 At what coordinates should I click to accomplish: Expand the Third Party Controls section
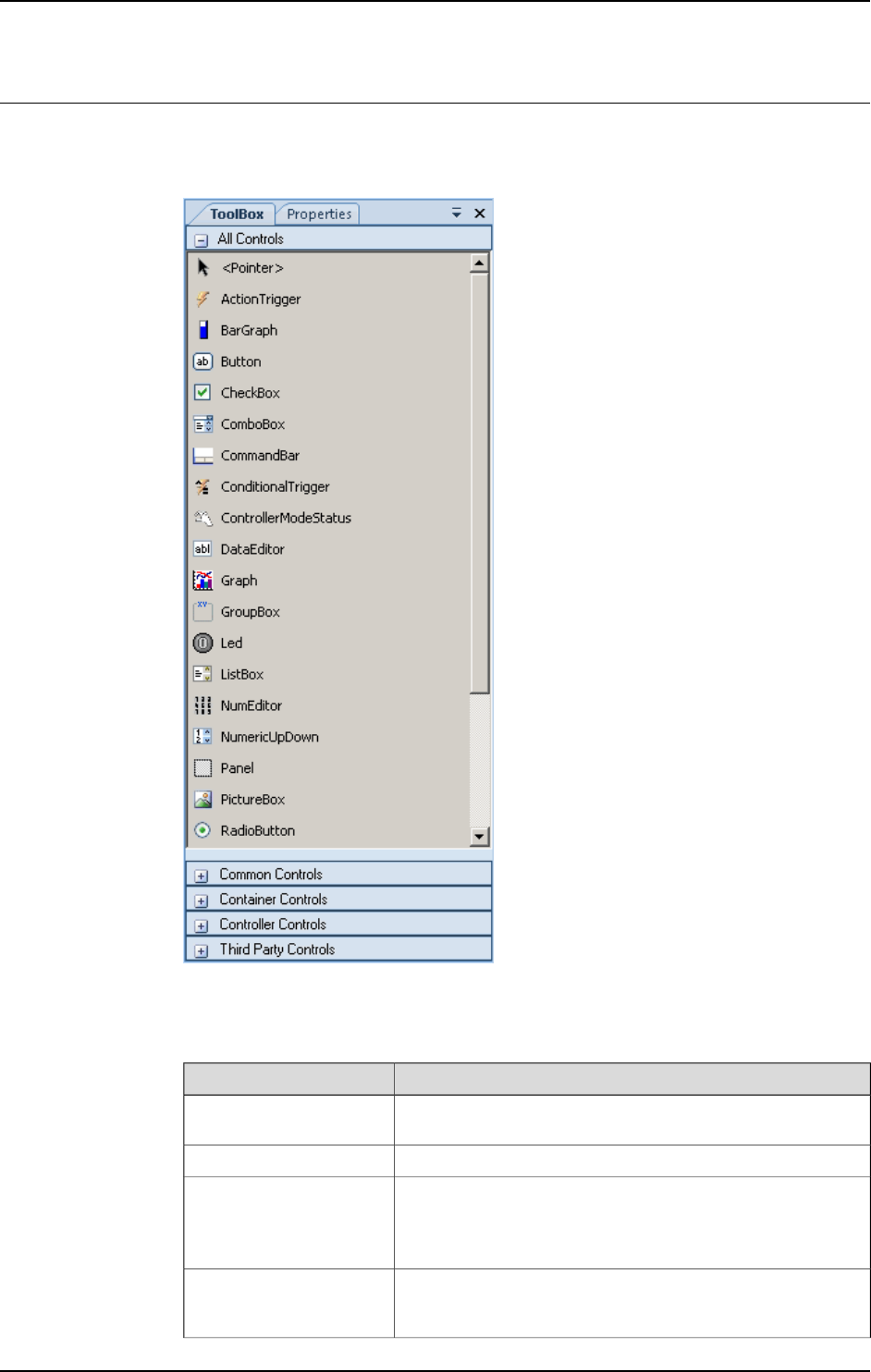(x=201, y=949)
